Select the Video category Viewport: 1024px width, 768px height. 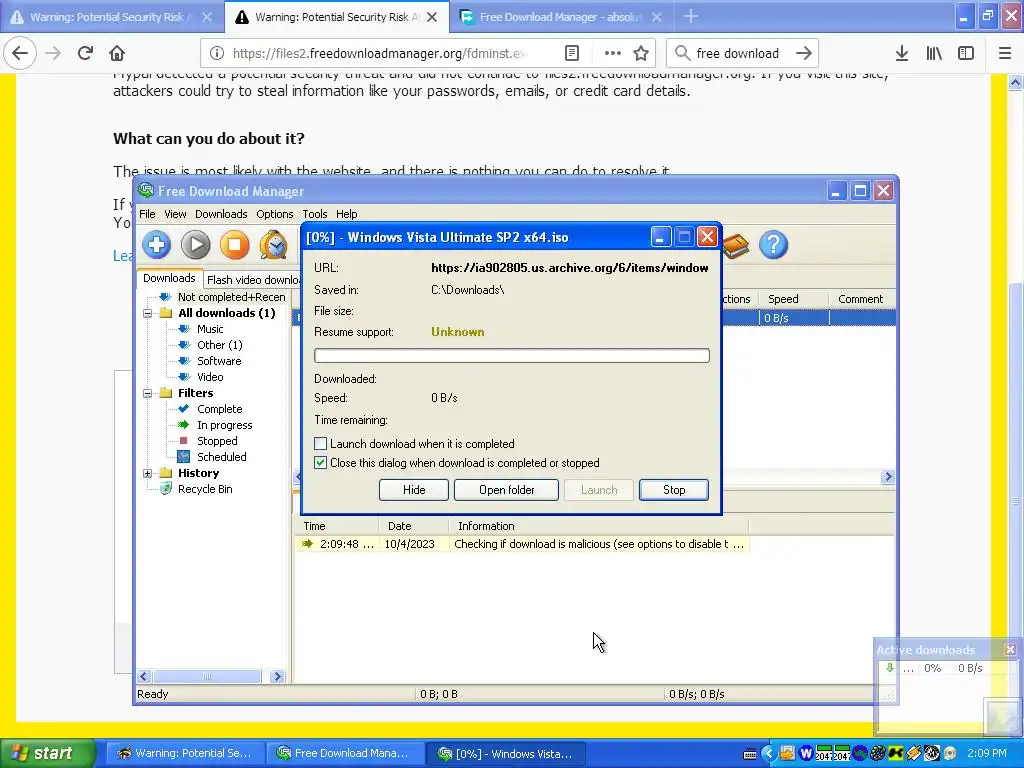210,377
